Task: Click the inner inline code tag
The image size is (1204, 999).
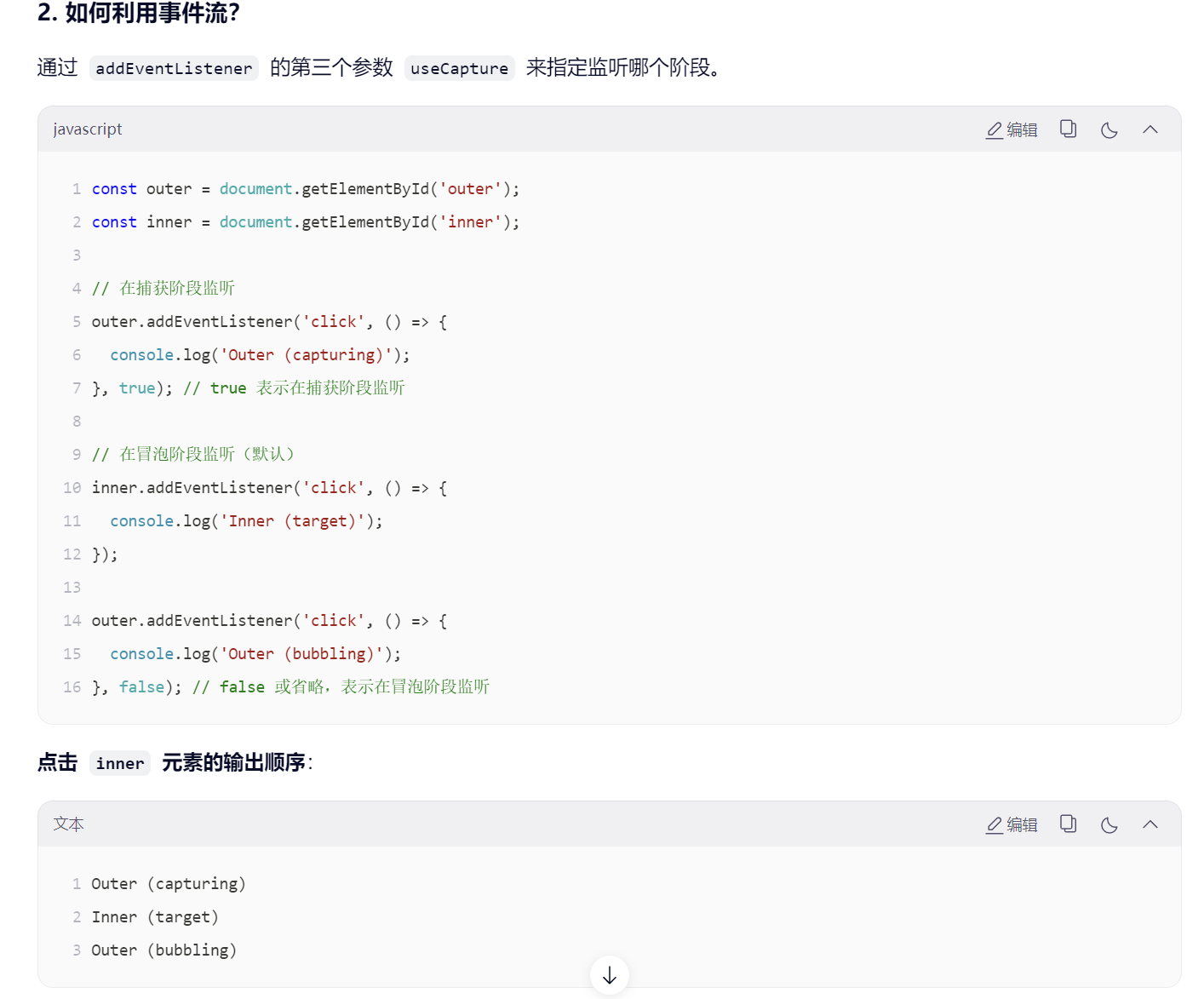Action: pyautogui.click(x=120, y=763)
